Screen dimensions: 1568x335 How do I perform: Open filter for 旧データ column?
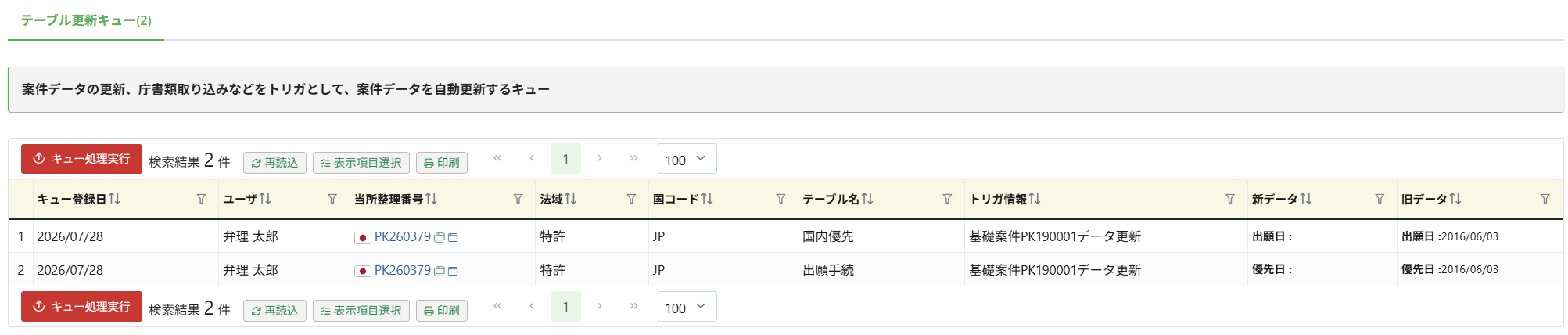1545,199
